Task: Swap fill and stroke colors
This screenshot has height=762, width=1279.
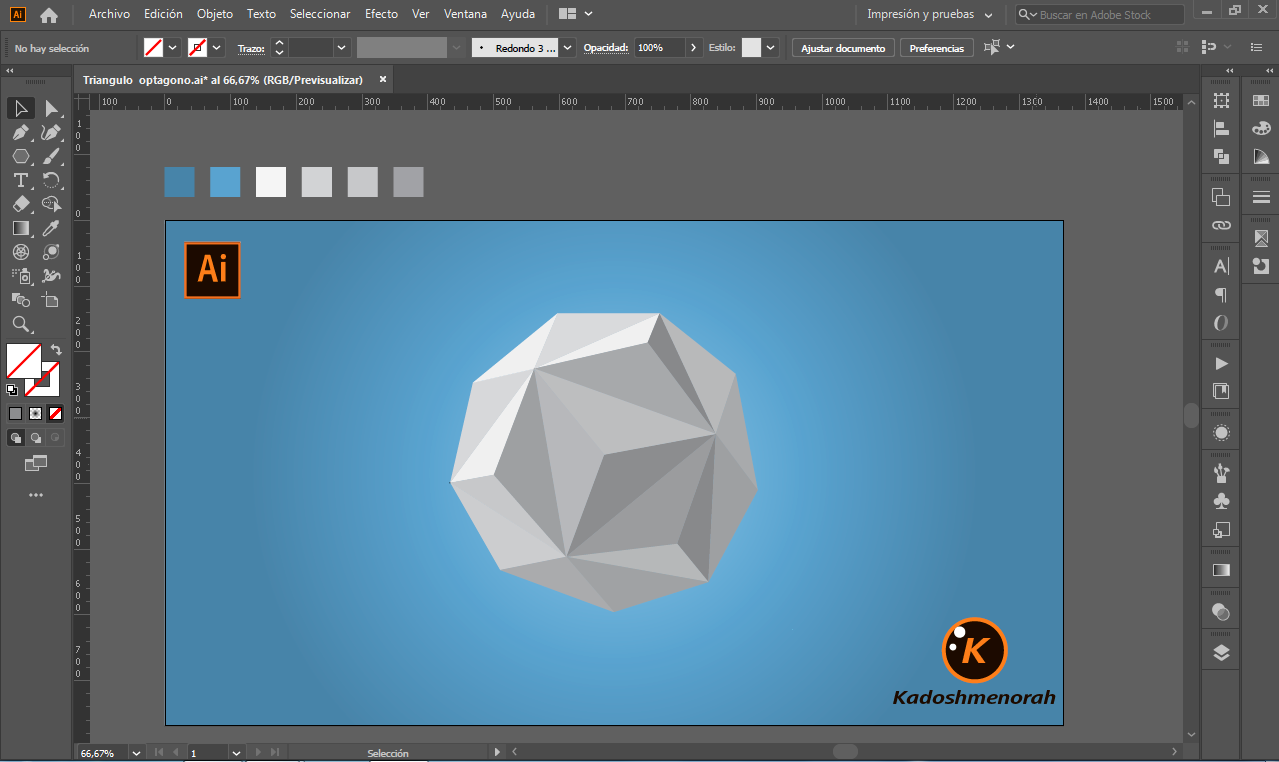Action: tap(56, 350)
